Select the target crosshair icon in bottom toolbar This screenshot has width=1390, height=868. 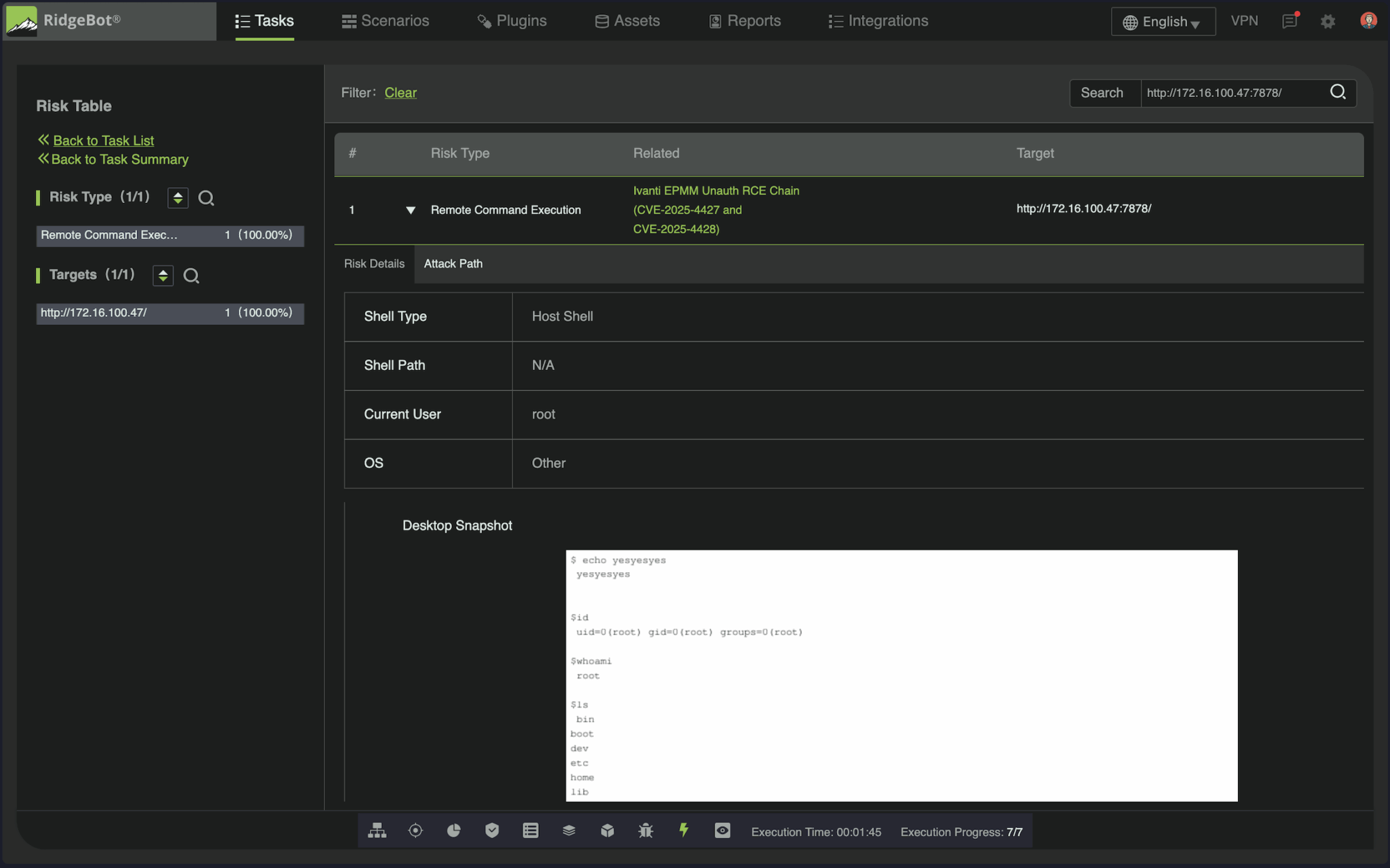(x=415, y=830)
